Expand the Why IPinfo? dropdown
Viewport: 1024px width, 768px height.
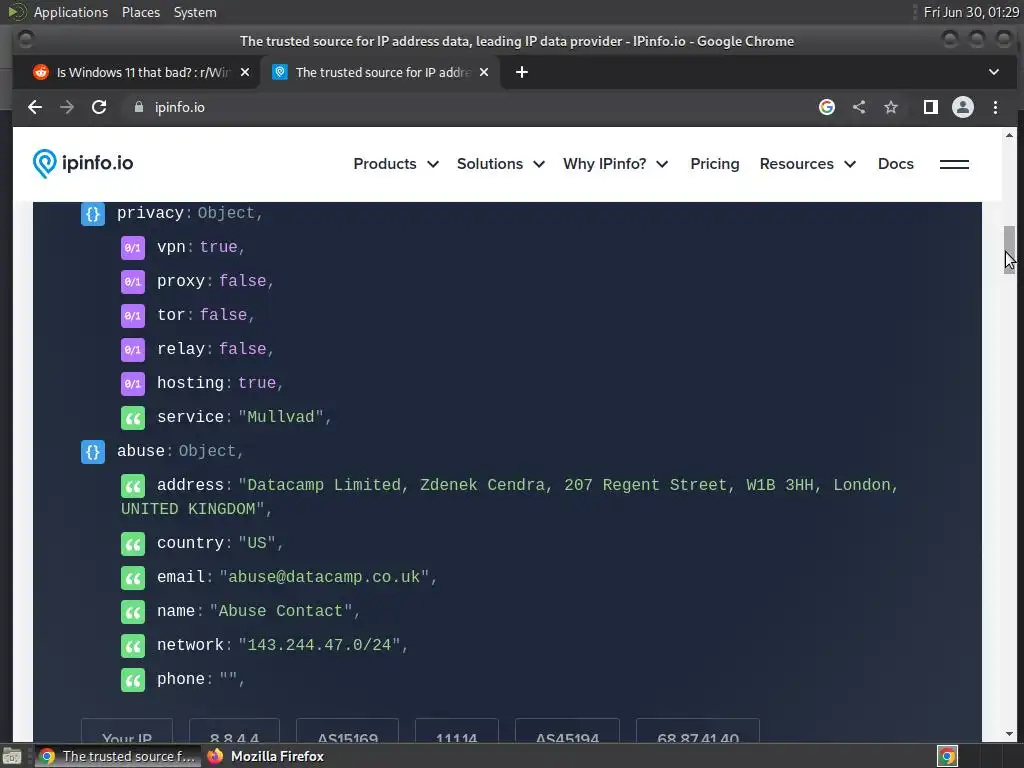(x=616, y=164)
